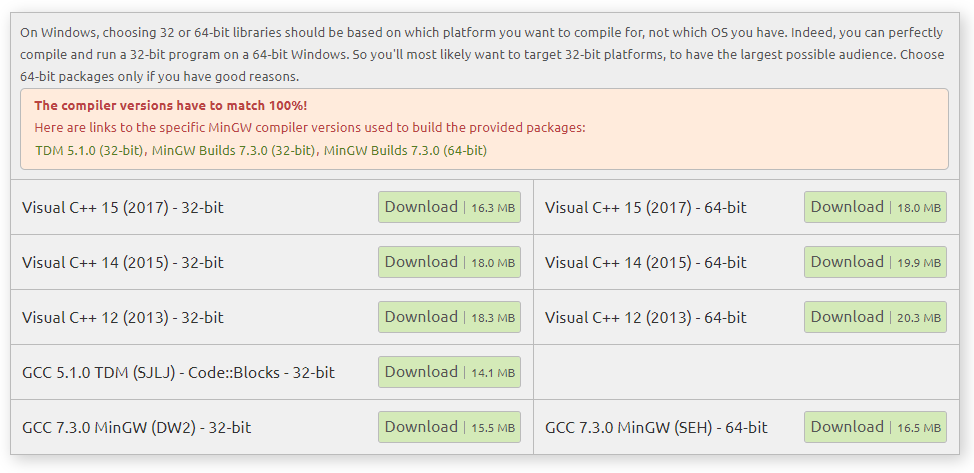Download GCC 7.3.0 MinGW (DW2) 32-bit
This screenshot has width=974, height=473.
[449, 427]
